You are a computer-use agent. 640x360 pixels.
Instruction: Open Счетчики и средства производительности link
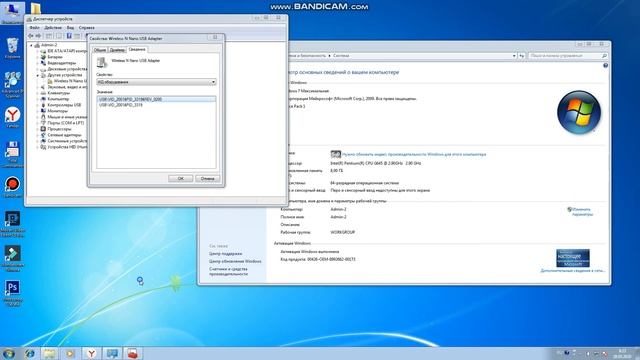pyautogui.click(x=229, y=271)
